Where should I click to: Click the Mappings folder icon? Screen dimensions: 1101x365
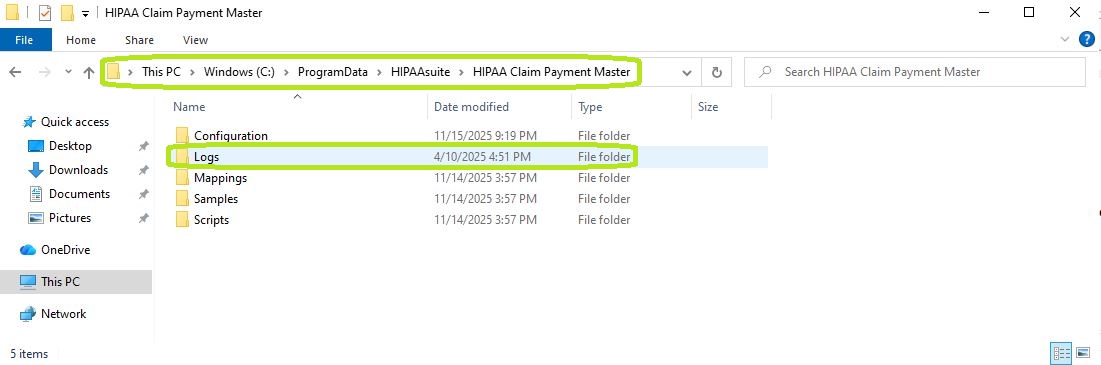[182, 178]
